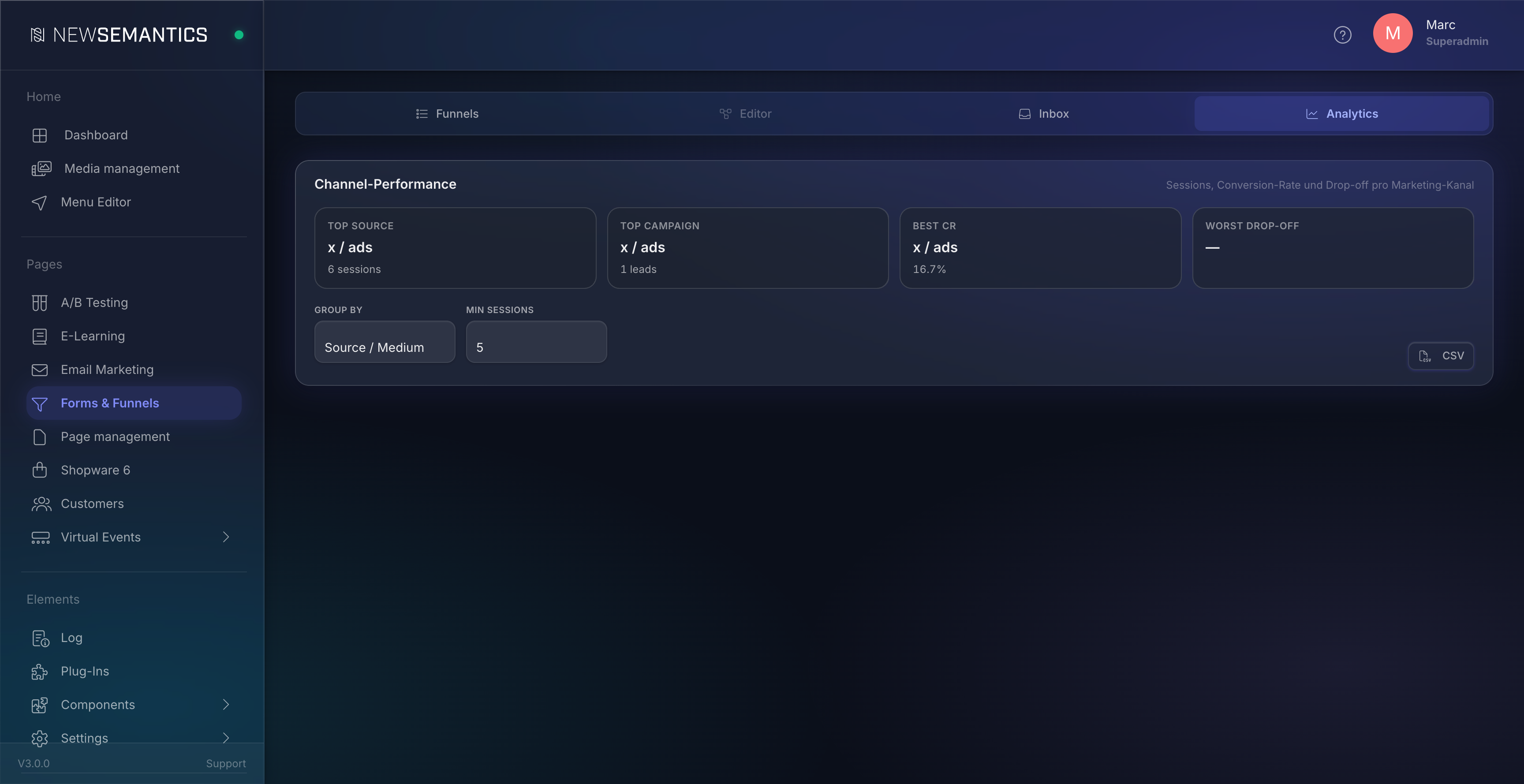
Task: Click the Top Source card
Action: coord(455,248)
